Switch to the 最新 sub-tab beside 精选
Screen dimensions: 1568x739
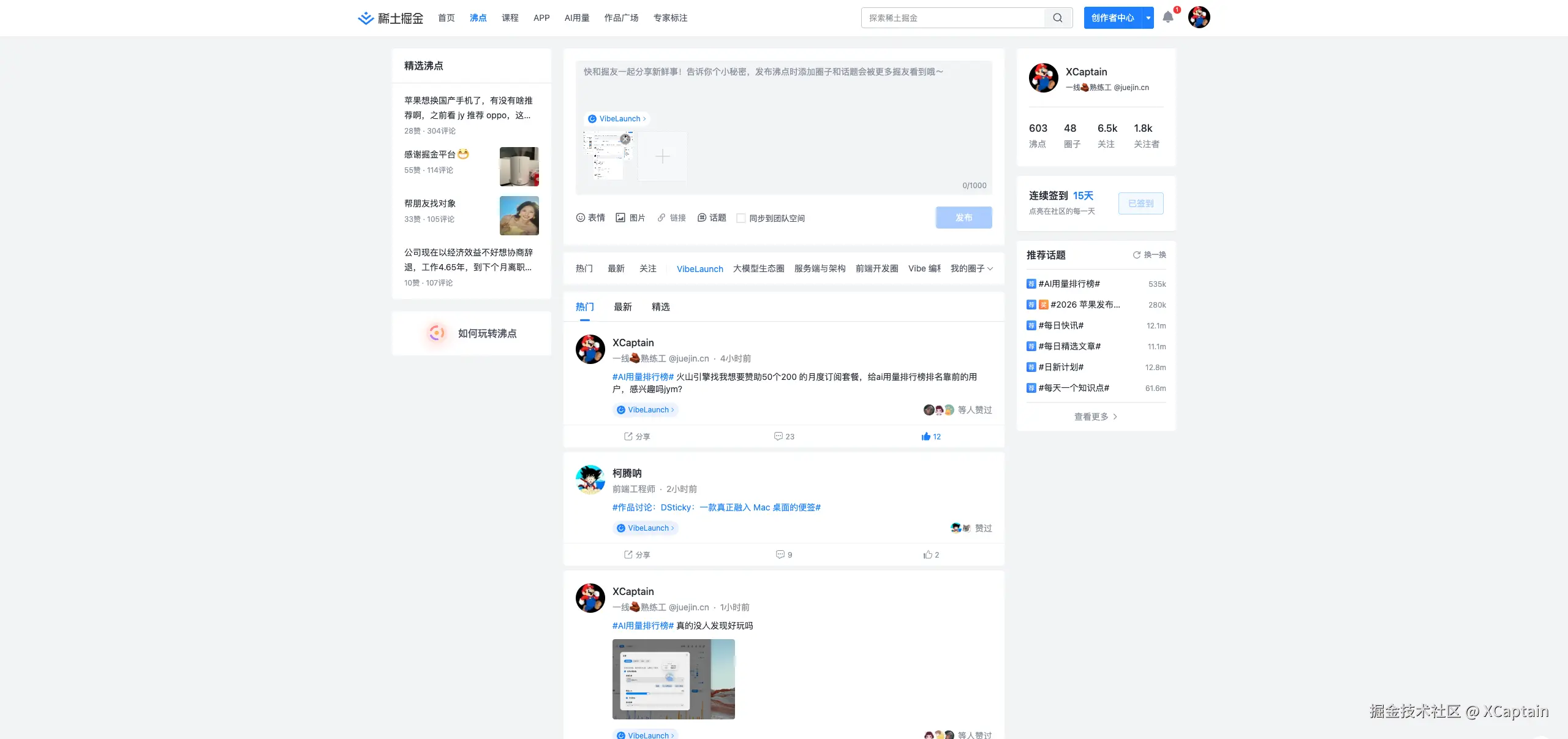tap(623, 307)
